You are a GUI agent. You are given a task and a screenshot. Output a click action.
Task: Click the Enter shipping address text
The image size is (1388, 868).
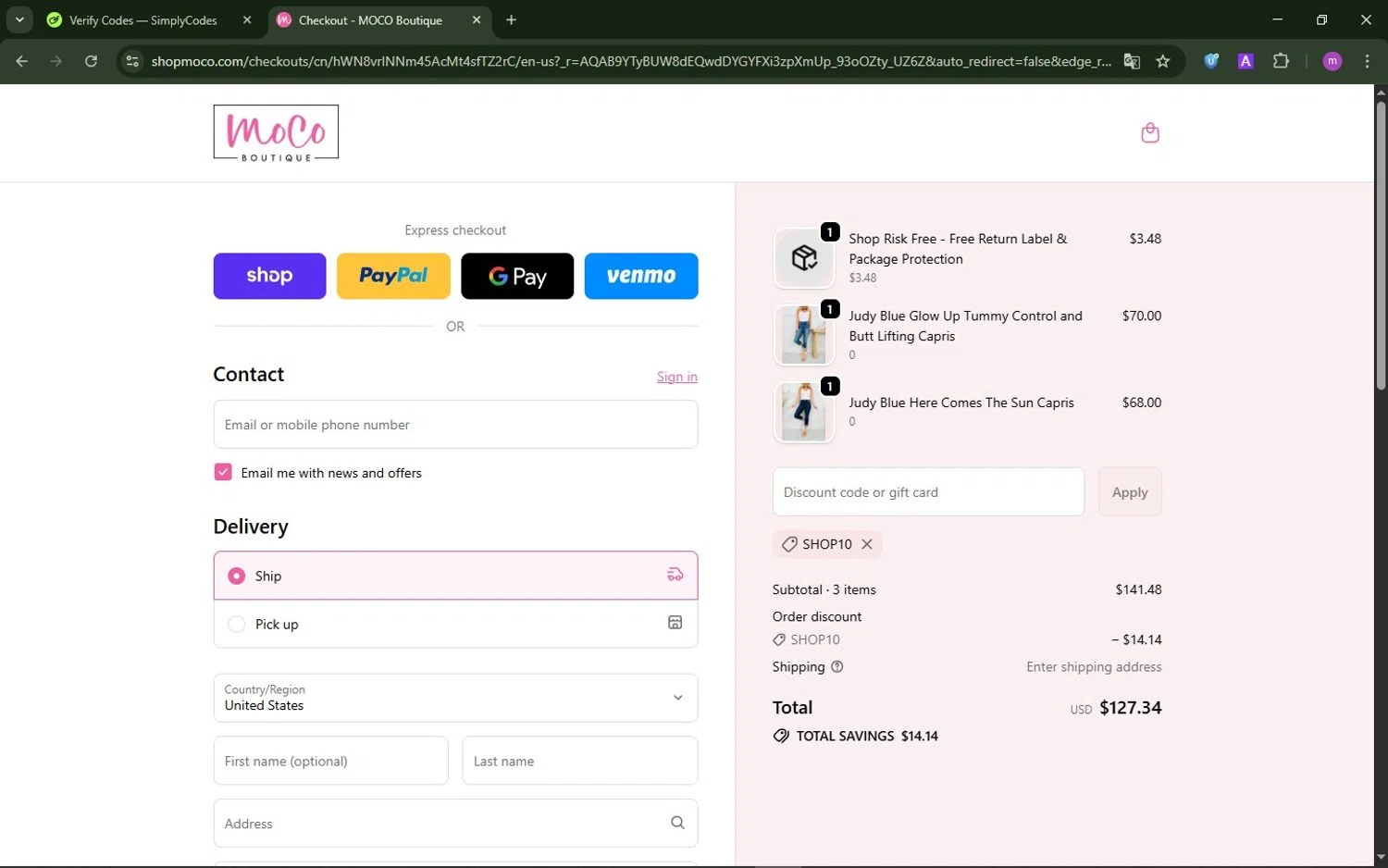click(1094, 667)
